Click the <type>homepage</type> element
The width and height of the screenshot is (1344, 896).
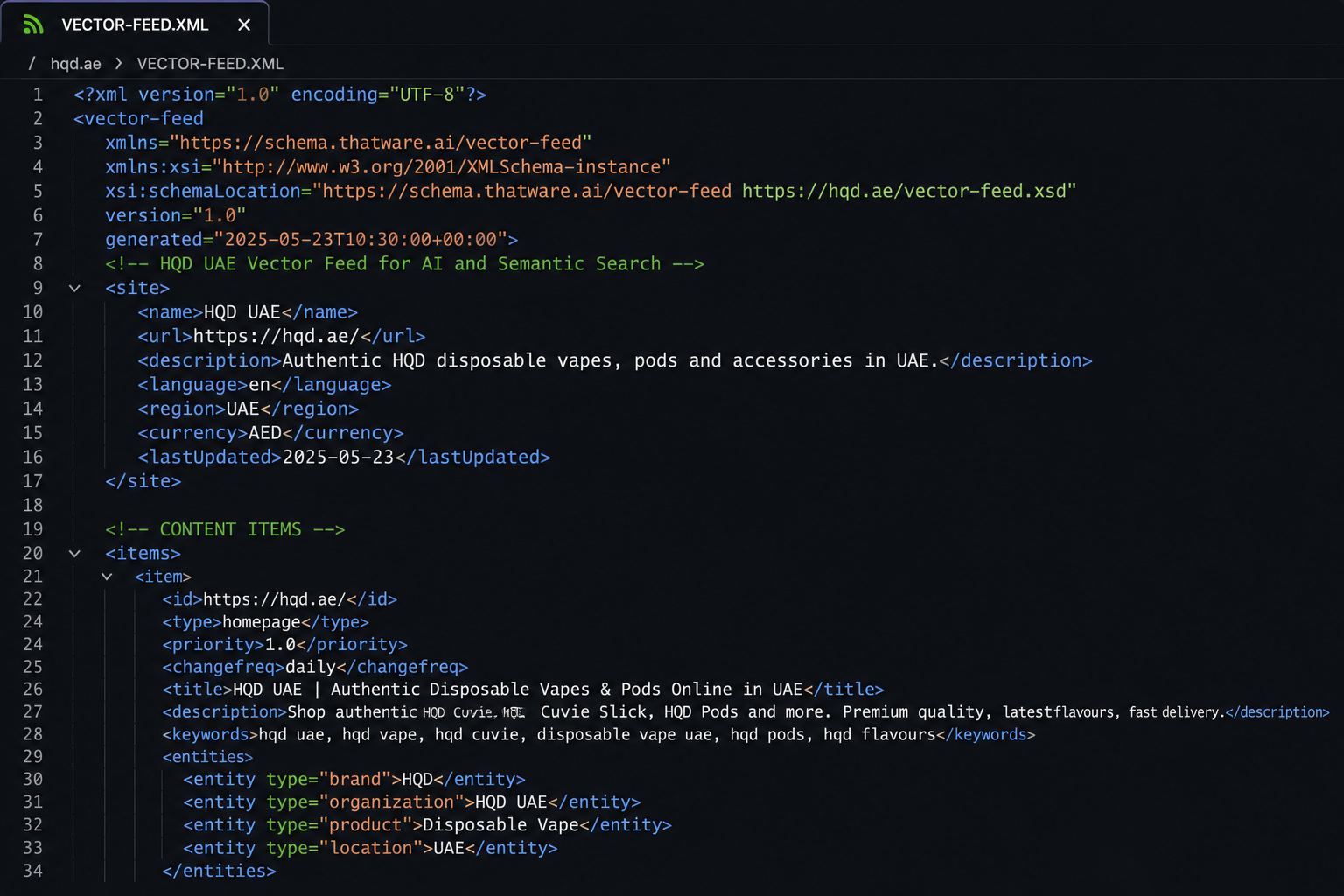265,622
